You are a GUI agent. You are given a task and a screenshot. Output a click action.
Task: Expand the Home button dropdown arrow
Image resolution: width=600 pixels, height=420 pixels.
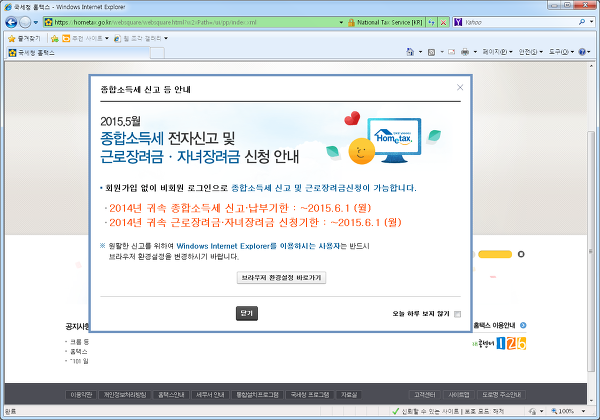point(420,52)
